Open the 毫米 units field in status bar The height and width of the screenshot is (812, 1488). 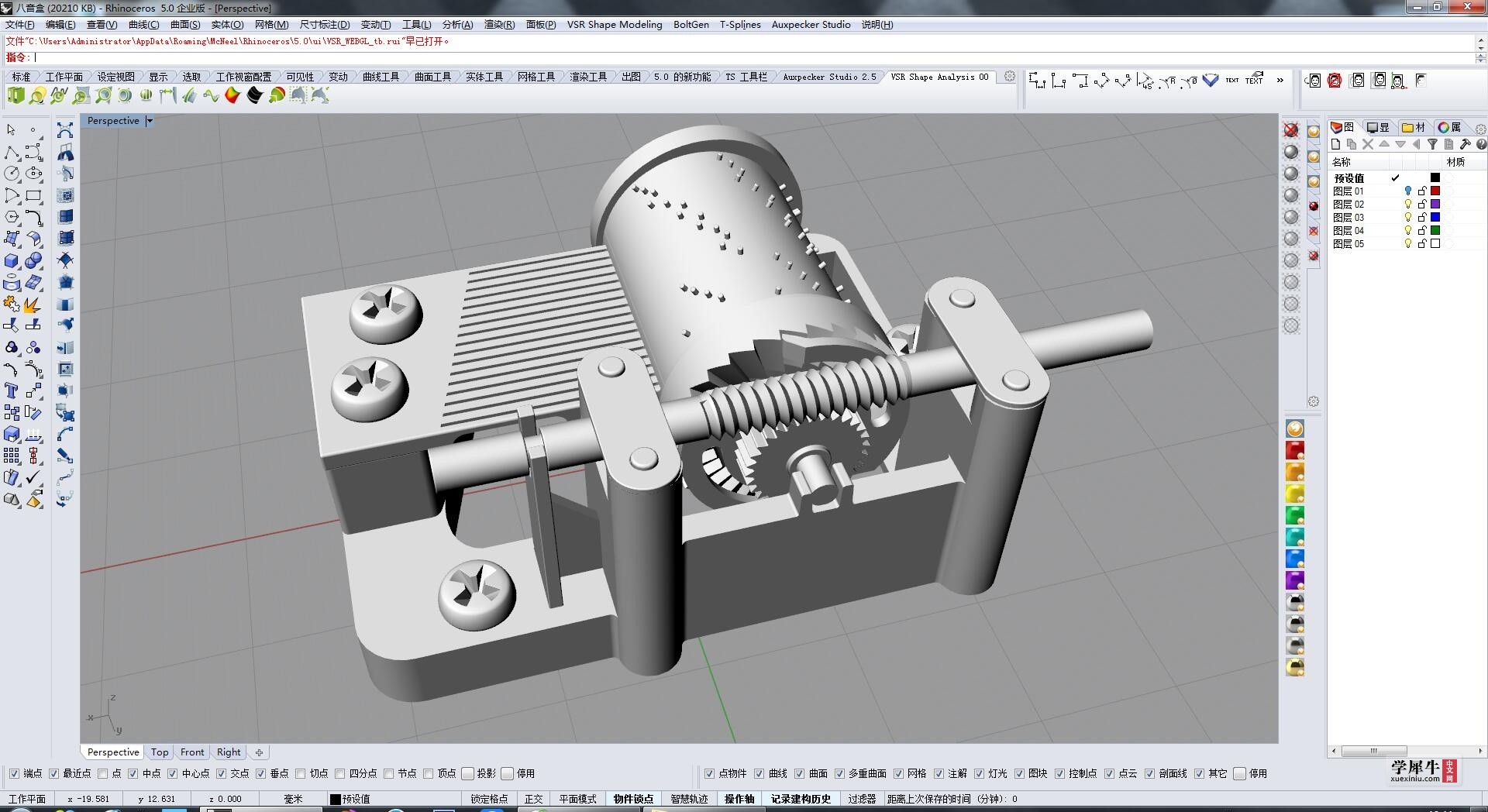(x=293, y=799)
